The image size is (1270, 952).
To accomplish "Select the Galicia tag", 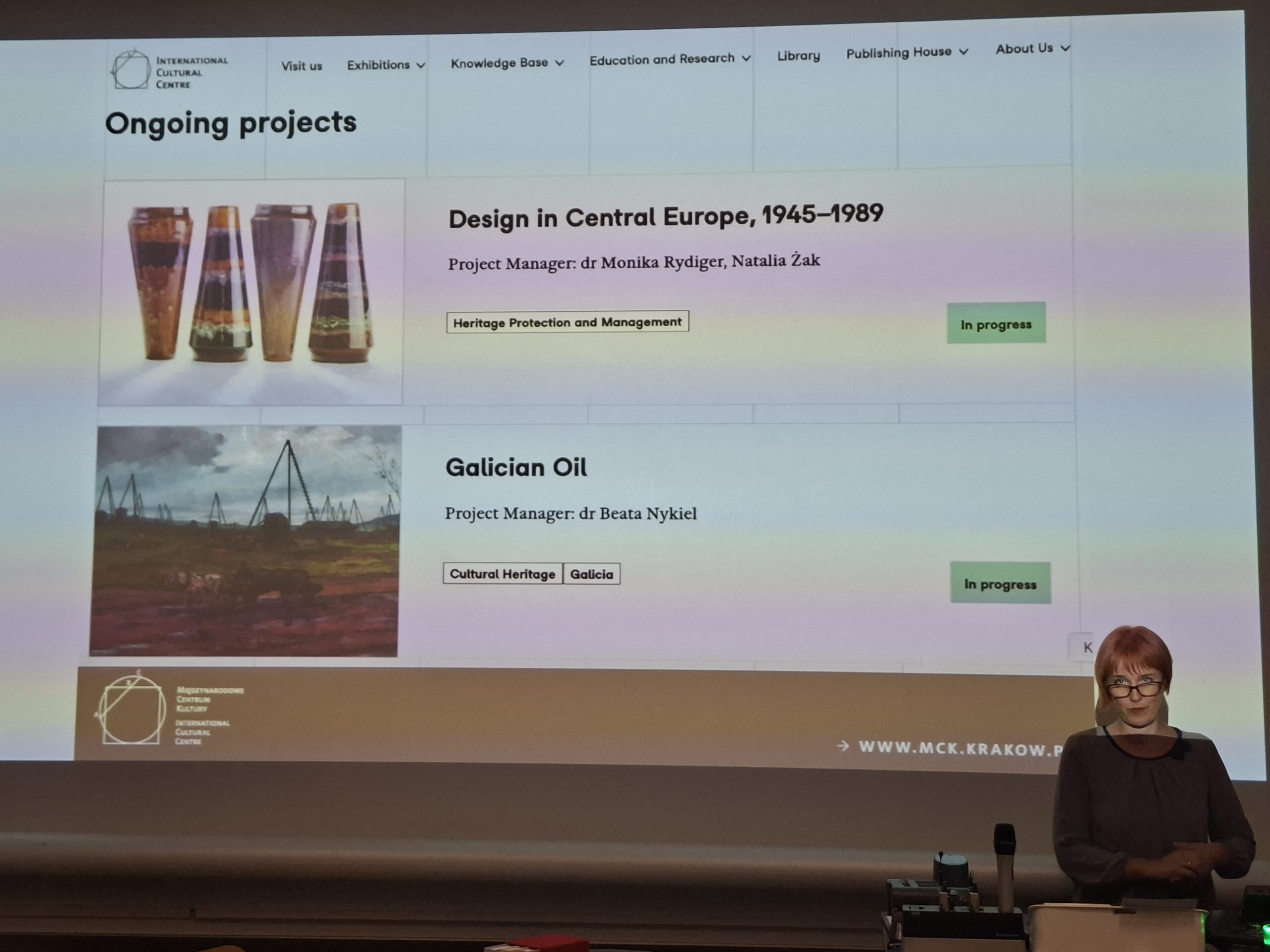I will (591, 574).
